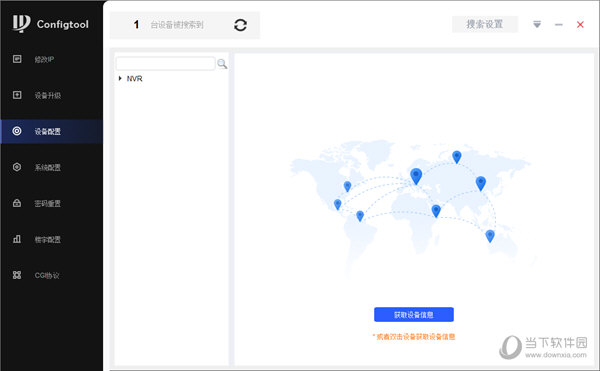Focus the device tree search input field
Image resolution: width=600 pixels, height=371 pixels.
click(165, 63)
